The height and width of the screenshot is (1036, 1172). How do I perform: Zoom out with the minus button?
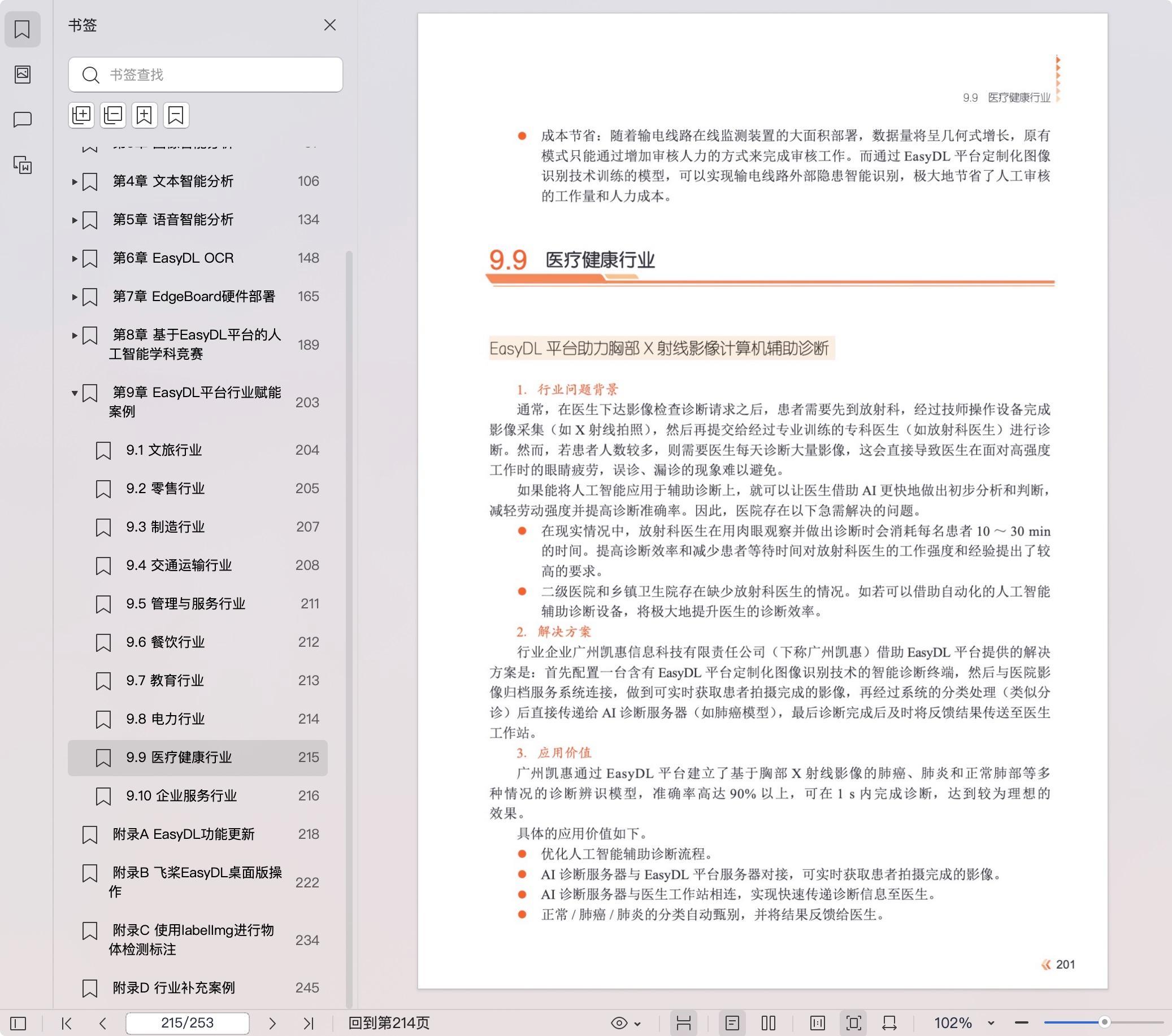coord(1021,1023)
